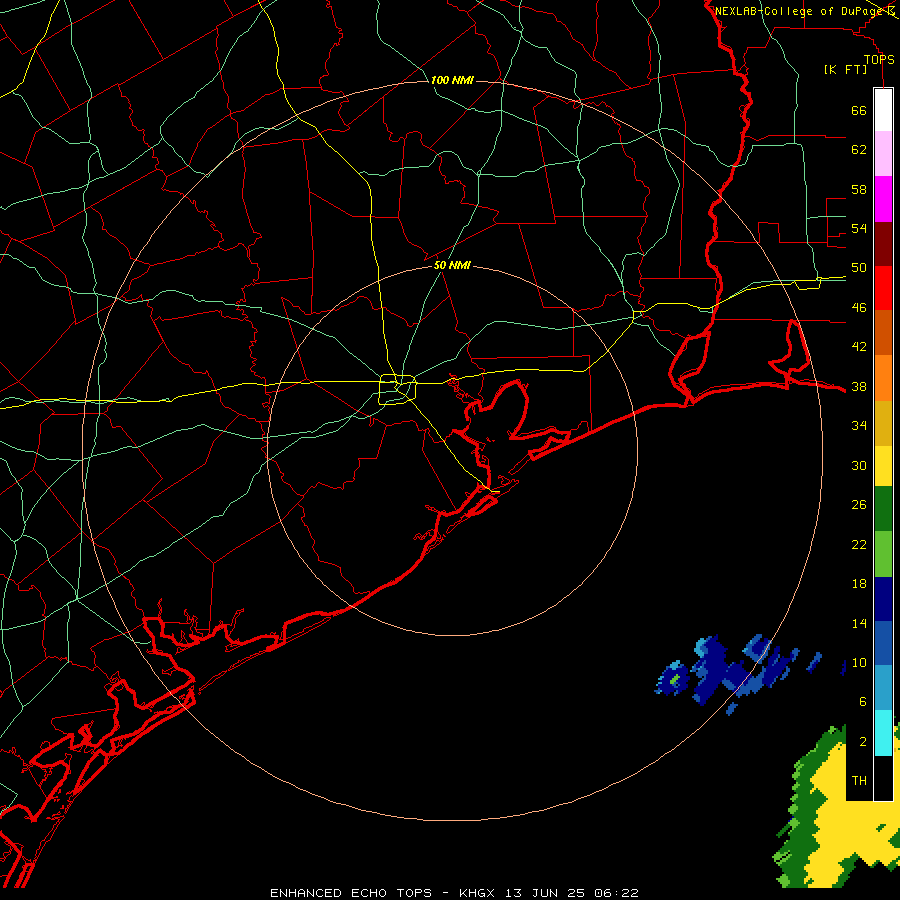Click the '100 NMI' range ring label
The width and height of the screenshot is (900, 900).
coord(452,80)
